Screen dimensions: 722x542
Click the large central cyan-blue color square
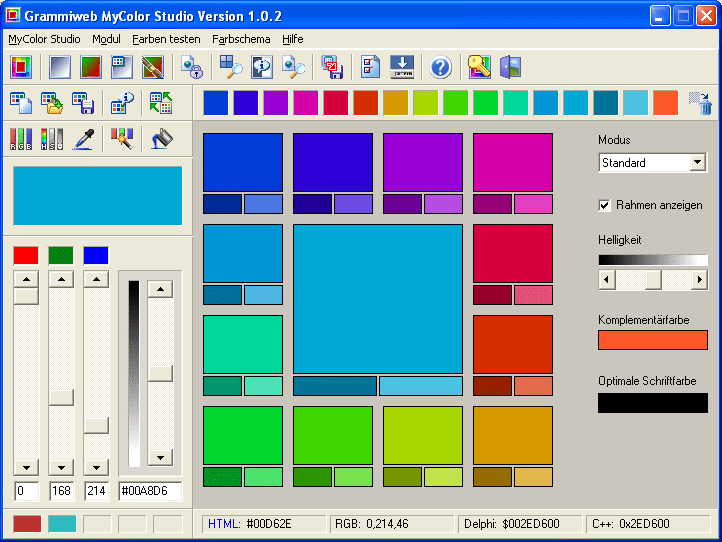pyautogui.click(x=378, y=299)
